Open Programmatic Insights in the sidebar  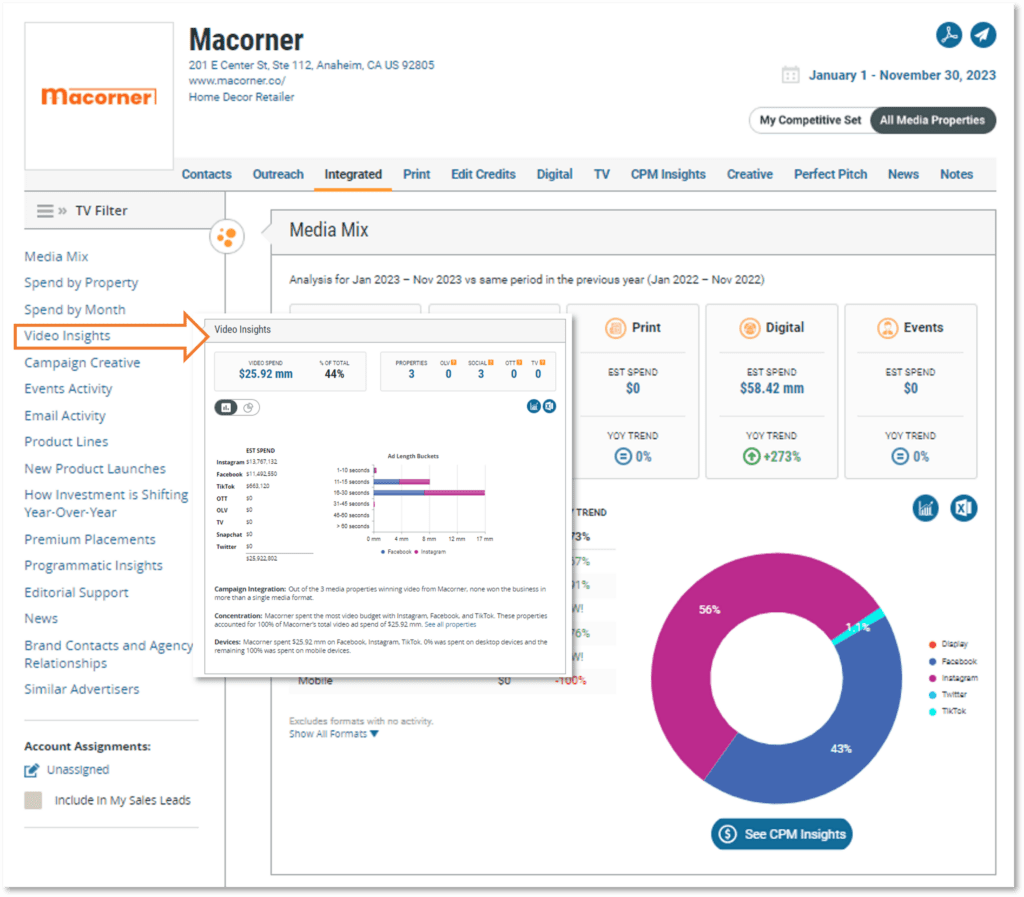pyautogui.click(x=93, y=566)
